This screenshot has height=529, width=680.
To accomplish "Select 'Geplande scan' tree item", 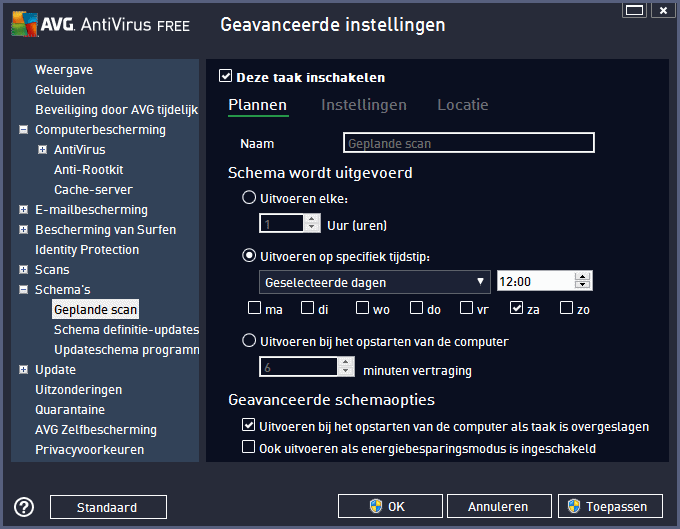I will 95,310.
